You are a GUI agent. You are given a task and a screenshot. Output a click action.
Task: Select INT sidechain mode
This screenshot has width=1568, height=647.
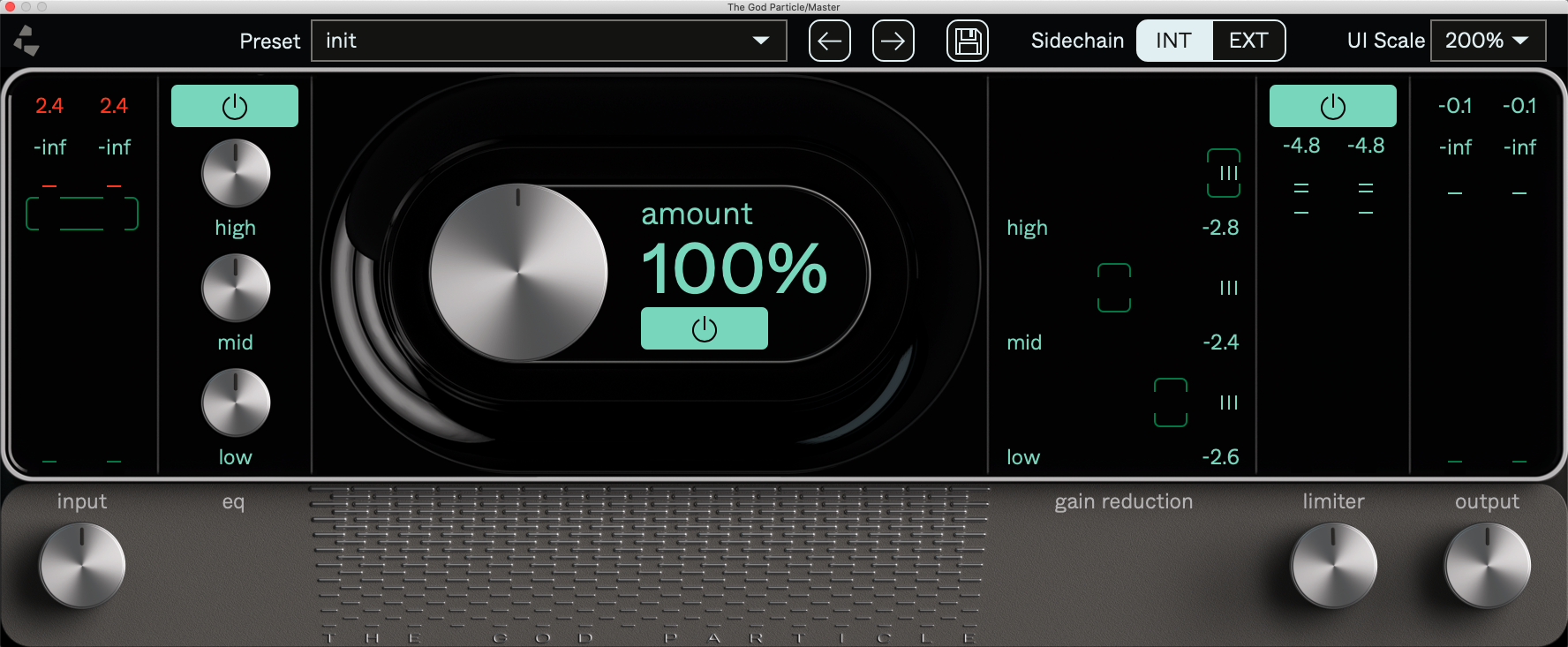(1174, 41)
